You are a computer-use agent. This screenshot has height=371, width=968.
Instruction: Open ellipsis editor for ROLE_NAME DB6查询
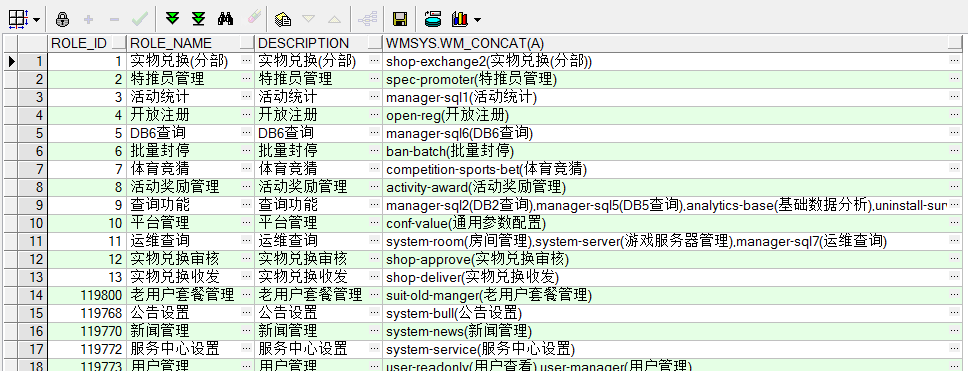(247, 133)
